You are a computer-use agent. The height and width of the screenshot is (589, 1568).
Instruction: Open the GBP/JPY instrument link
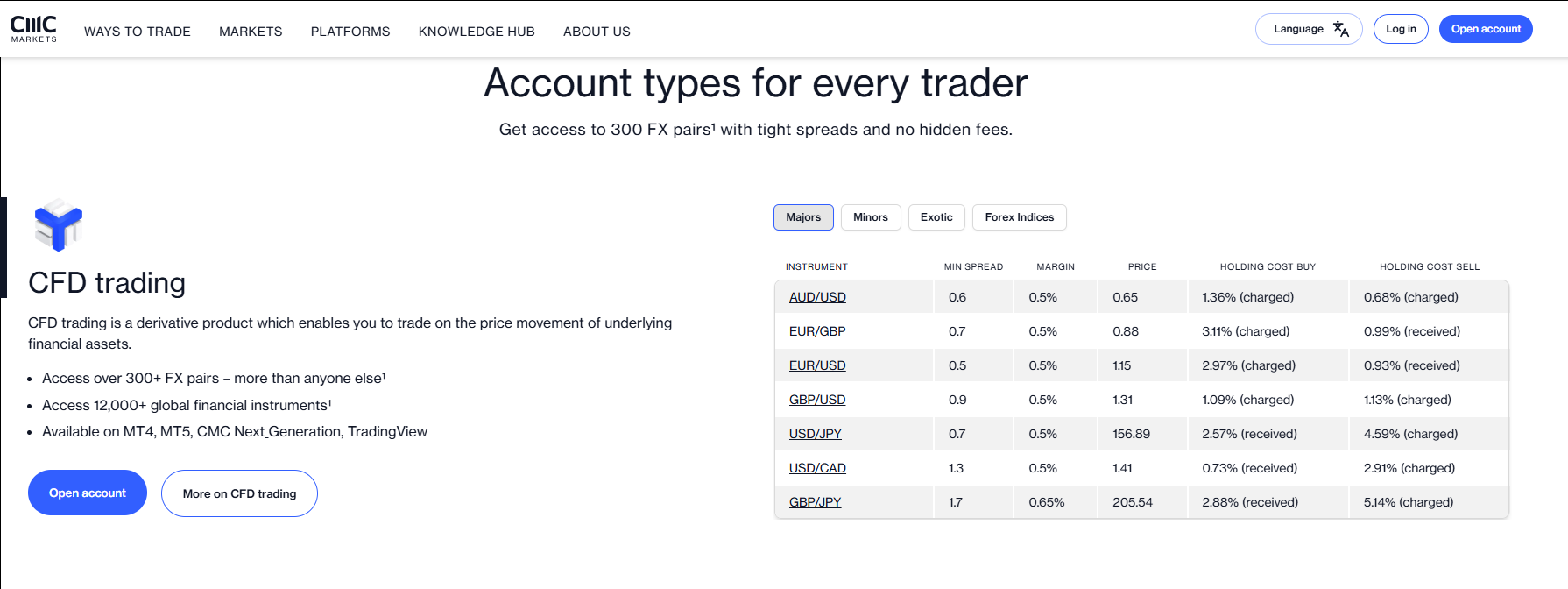click(815, 502)
